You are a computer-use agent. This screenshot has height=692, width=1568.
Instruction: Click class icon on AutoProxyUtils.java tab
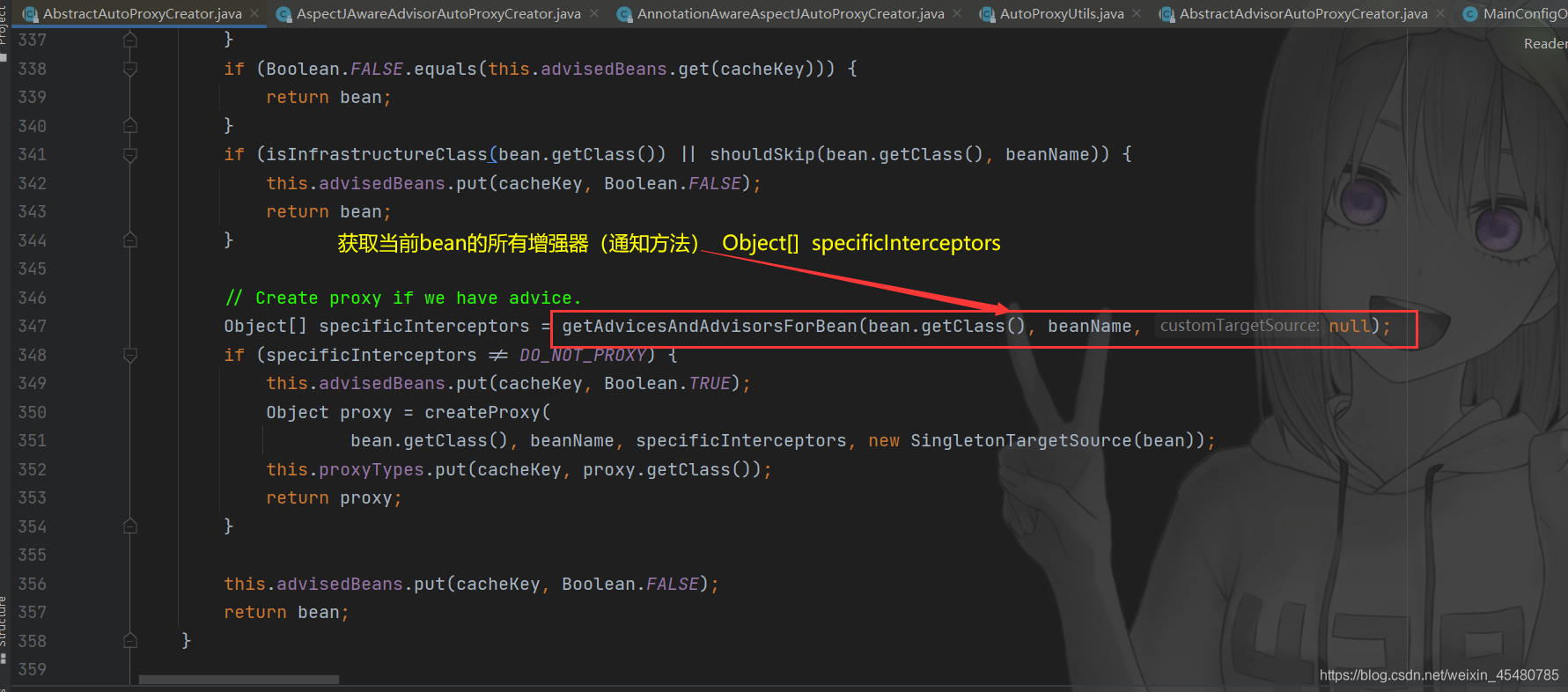(987, 14)
